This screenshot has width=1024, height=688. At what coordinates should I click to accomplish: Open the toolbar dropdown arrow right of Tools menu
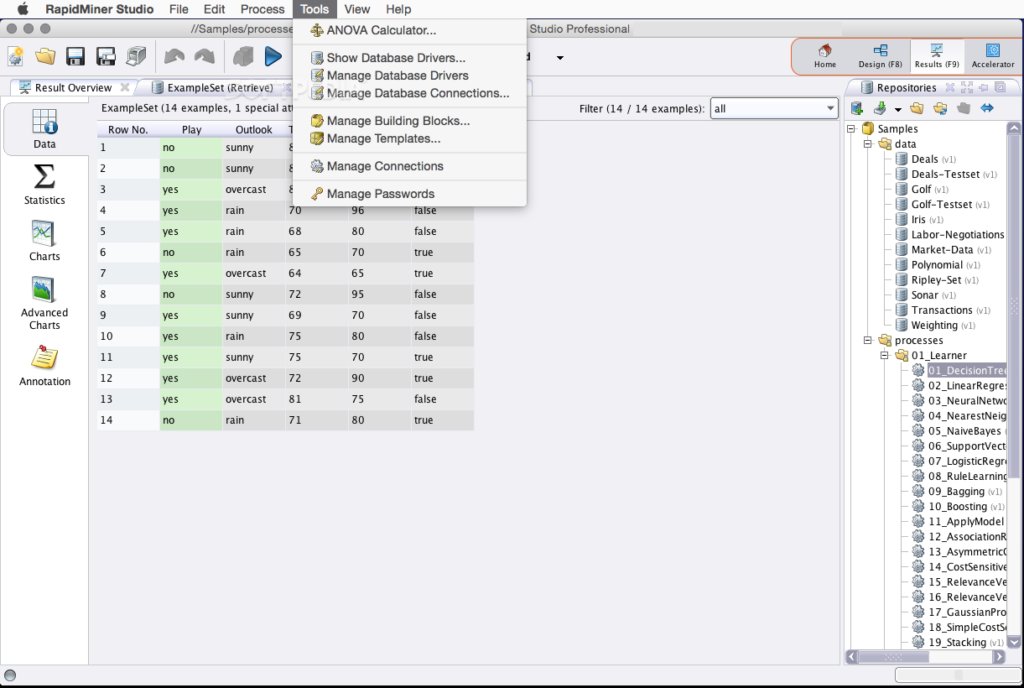tap(560, 57)
